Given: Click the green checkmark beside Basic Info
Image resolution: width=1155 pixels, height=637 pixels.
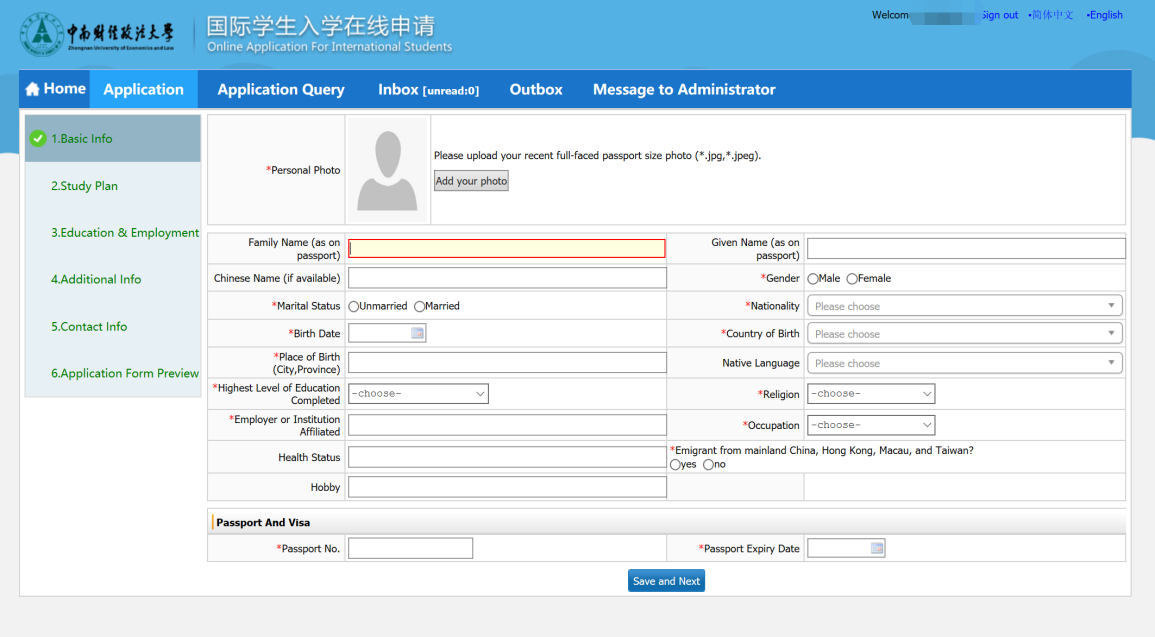Looking at the screenshot, I should tap(38, 139).
